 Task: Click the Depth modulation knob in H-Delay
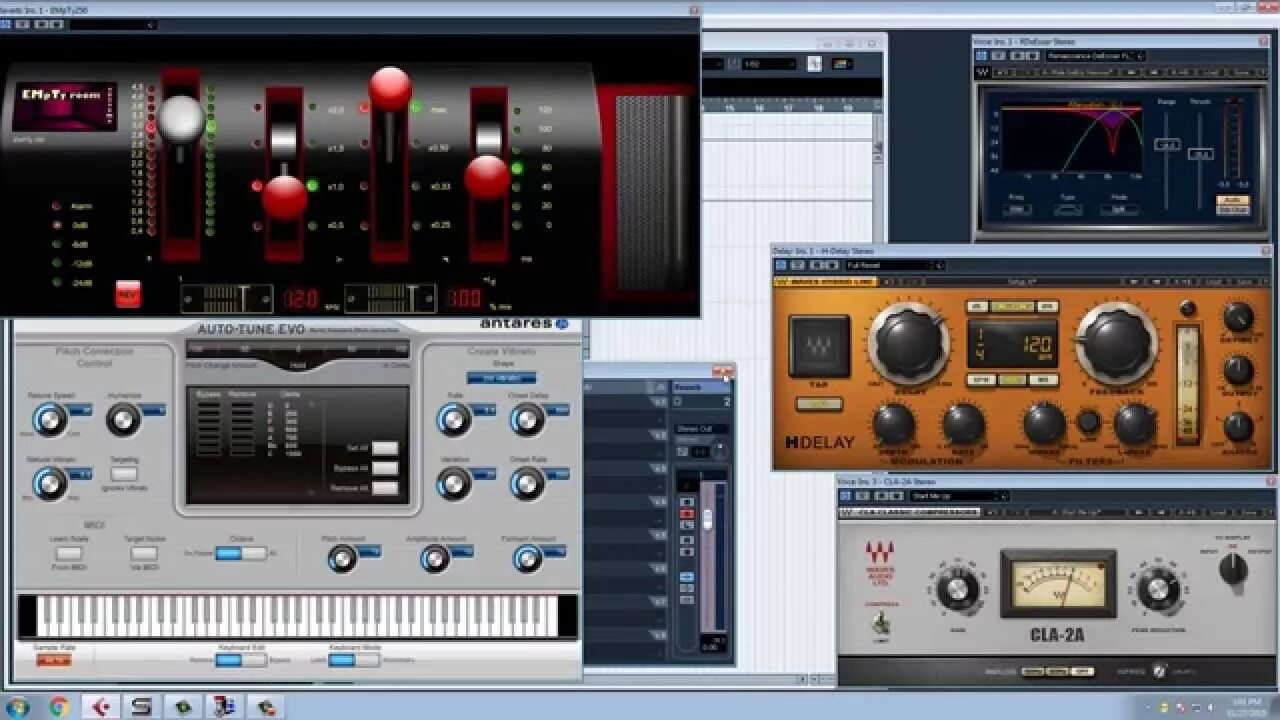[x=894, y=424]
